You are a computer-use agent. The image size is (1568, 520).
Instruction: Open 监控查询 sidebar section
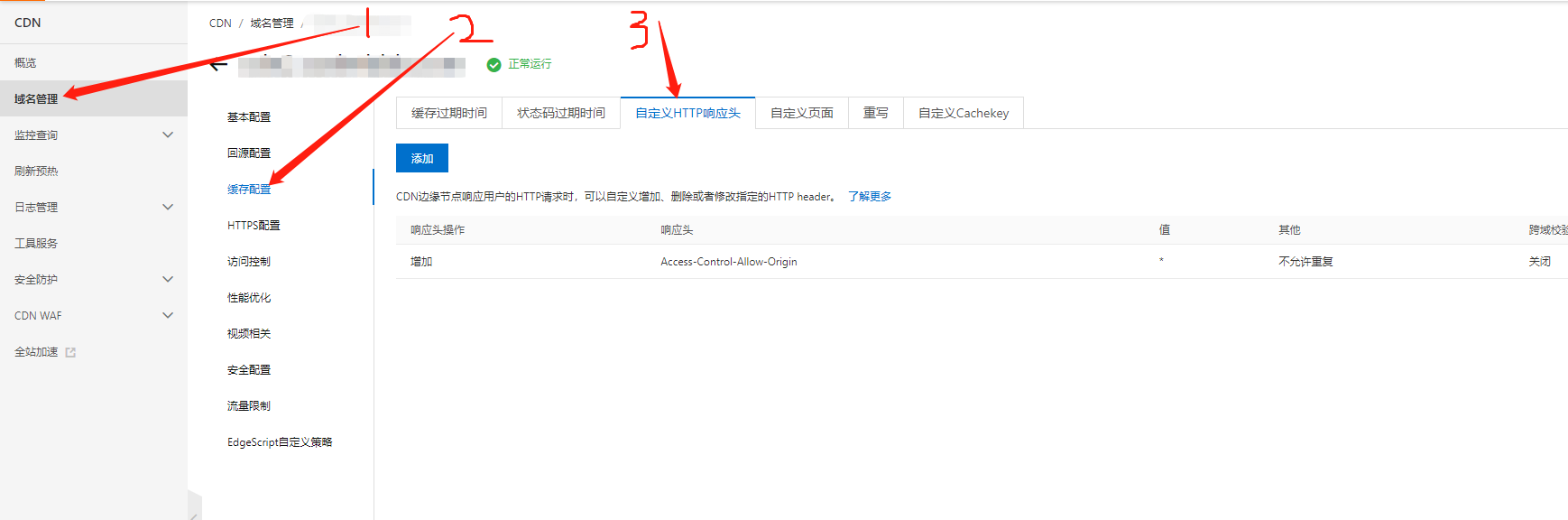click(36, 135)
